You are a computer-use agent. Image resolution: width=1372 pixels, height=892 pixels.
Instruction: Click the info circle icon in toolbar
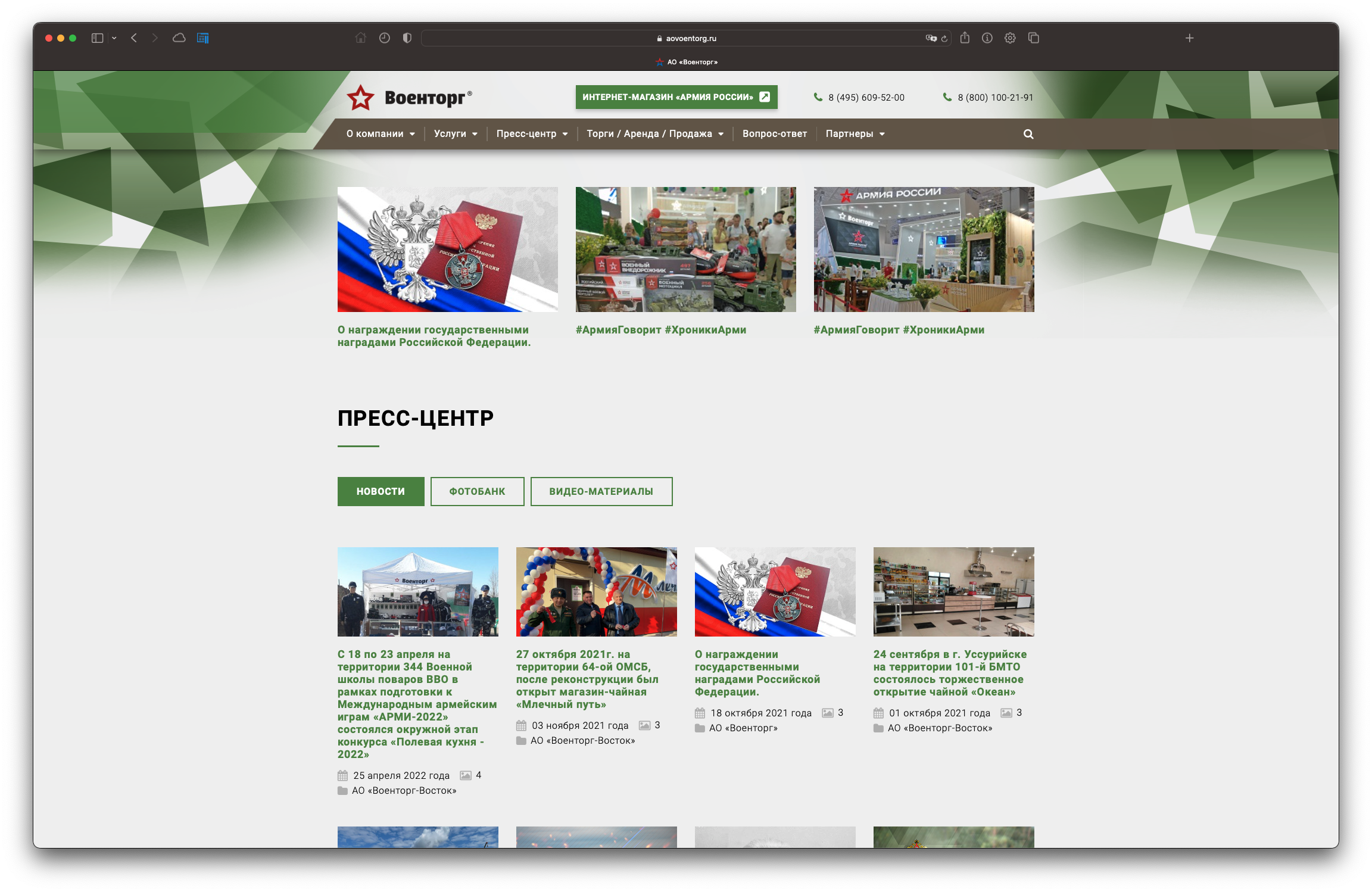pos(987,38)
